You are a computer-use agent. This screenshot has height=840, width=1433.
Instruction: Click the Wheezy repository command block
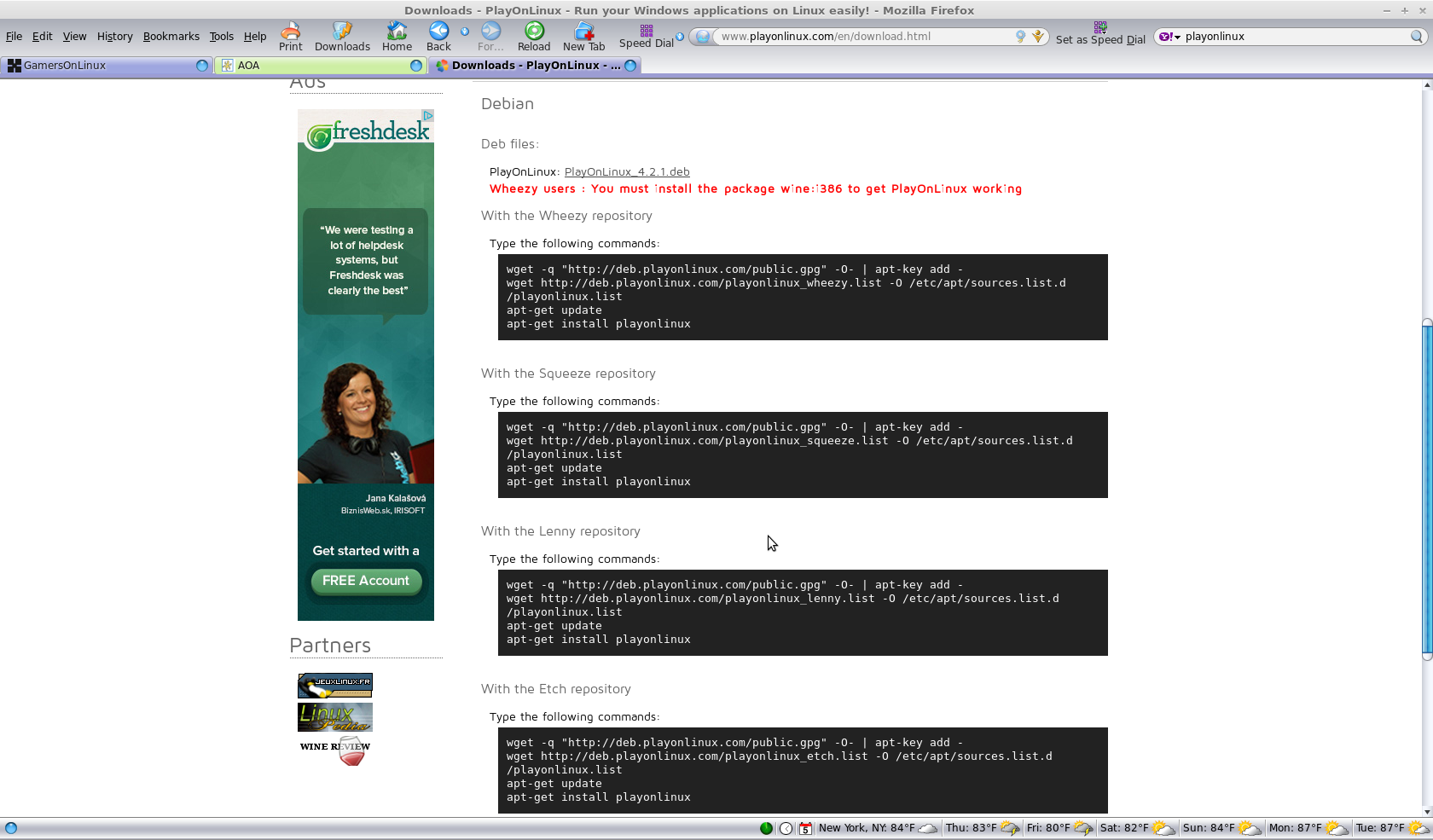(x=803, y=297)
